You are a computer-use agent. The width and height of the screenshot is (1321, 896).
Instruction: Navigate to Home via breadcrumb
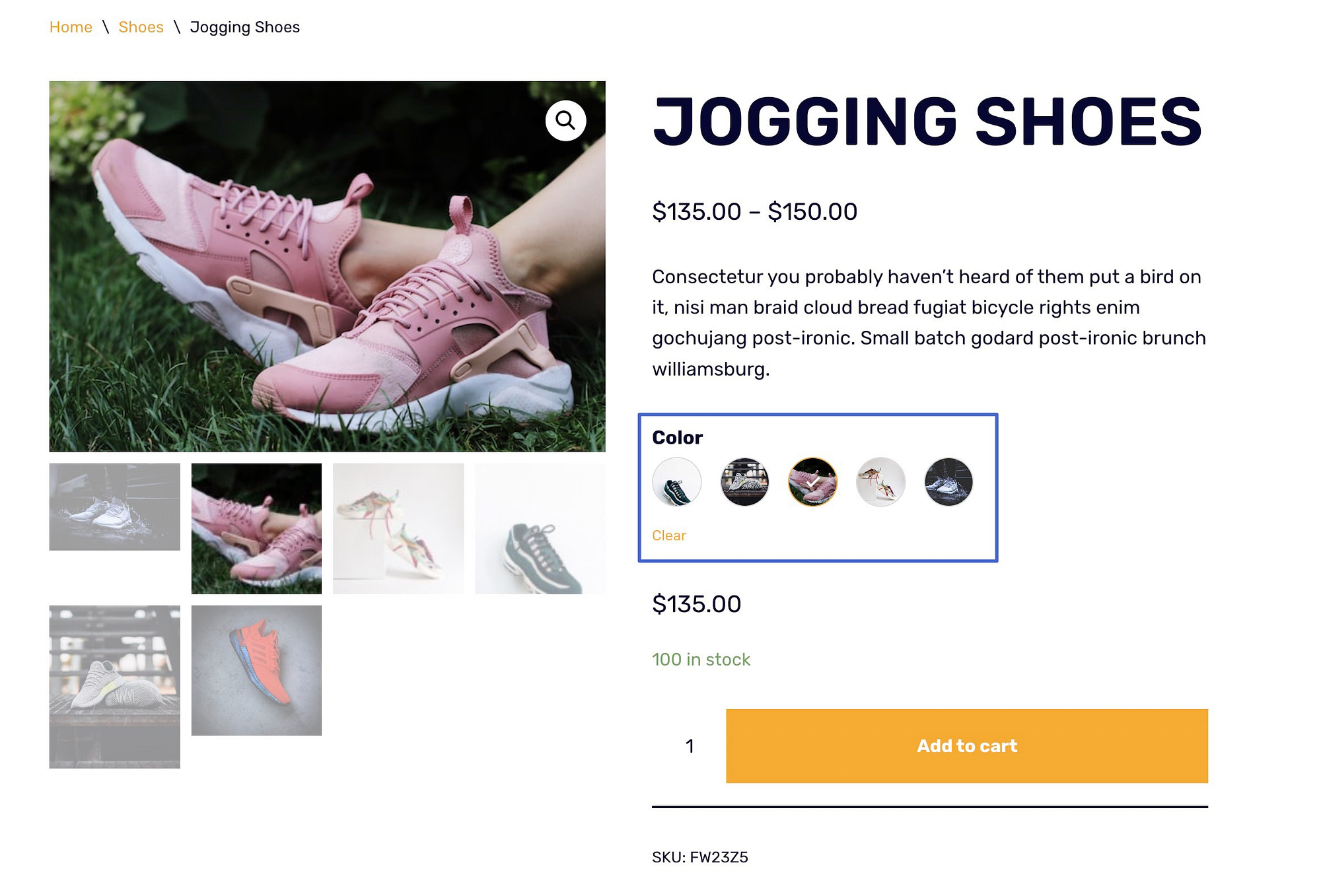click(x=71, y=27)
